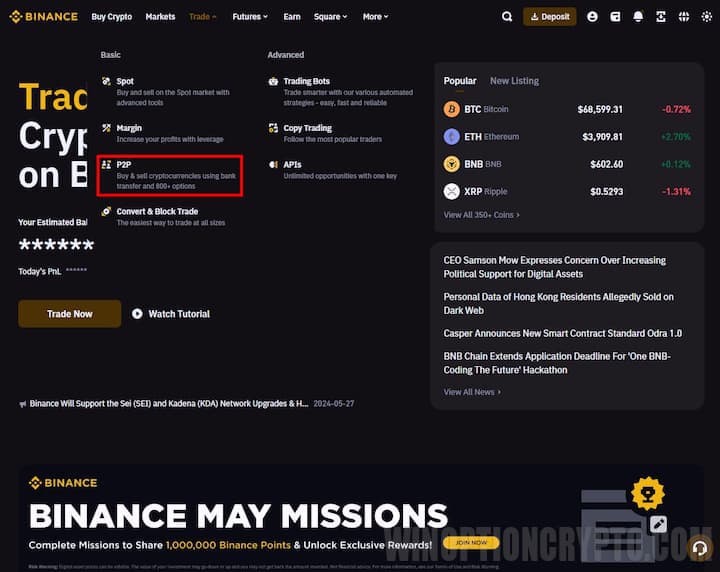
Task: Open the wallet icon in header
Action: [615, 17]
